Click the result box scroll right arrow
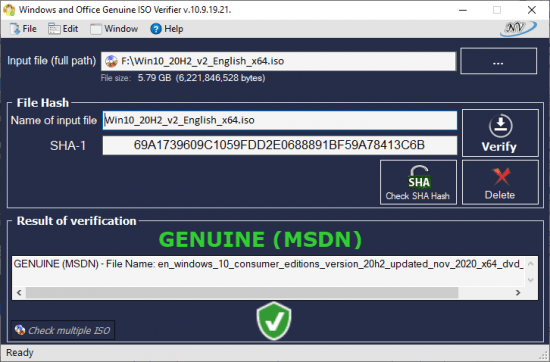Image resolution: width=550 pixels, height=362 pixels. pyautogui.click(x=518, y=293)
